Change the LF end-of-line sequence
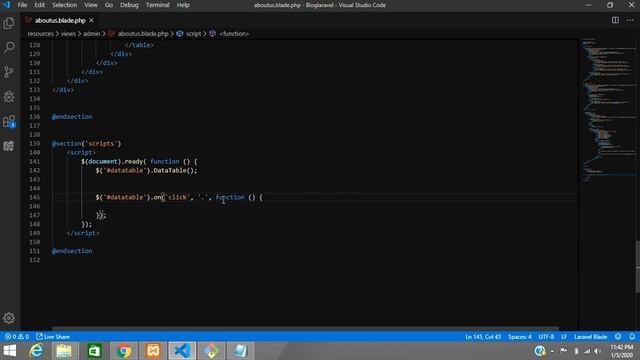 (x=564, y=337)
